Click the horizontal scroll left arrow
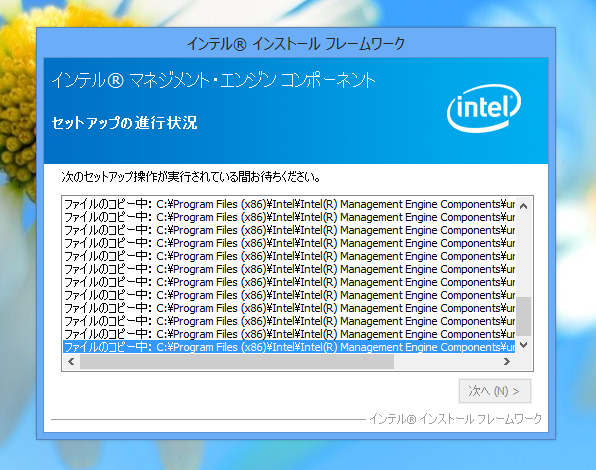This screenshot has width=596, height=470. point(71,361)
